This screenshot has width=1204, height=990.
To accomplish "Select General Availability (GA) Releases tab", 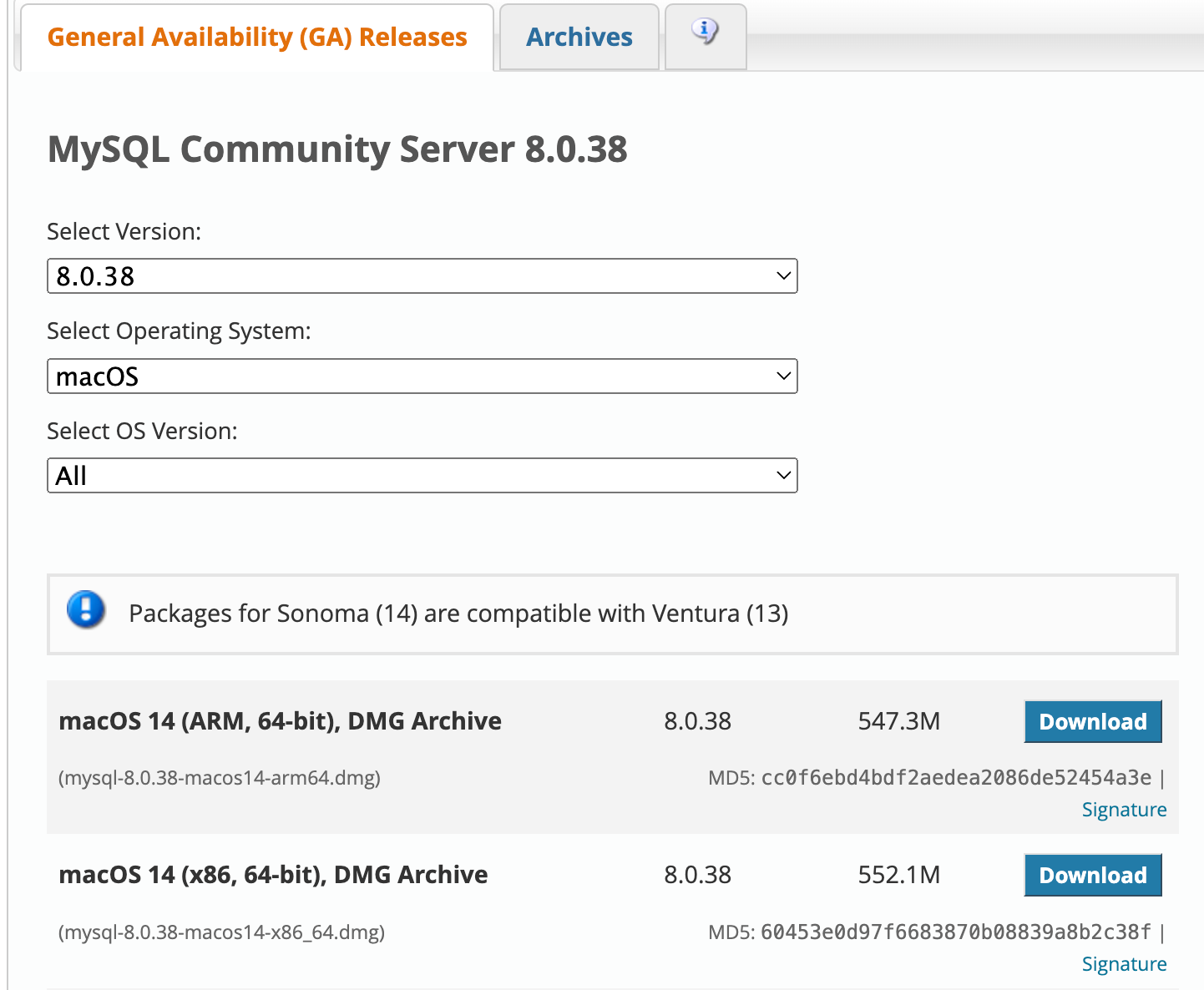I will click(x=257, y=38).
